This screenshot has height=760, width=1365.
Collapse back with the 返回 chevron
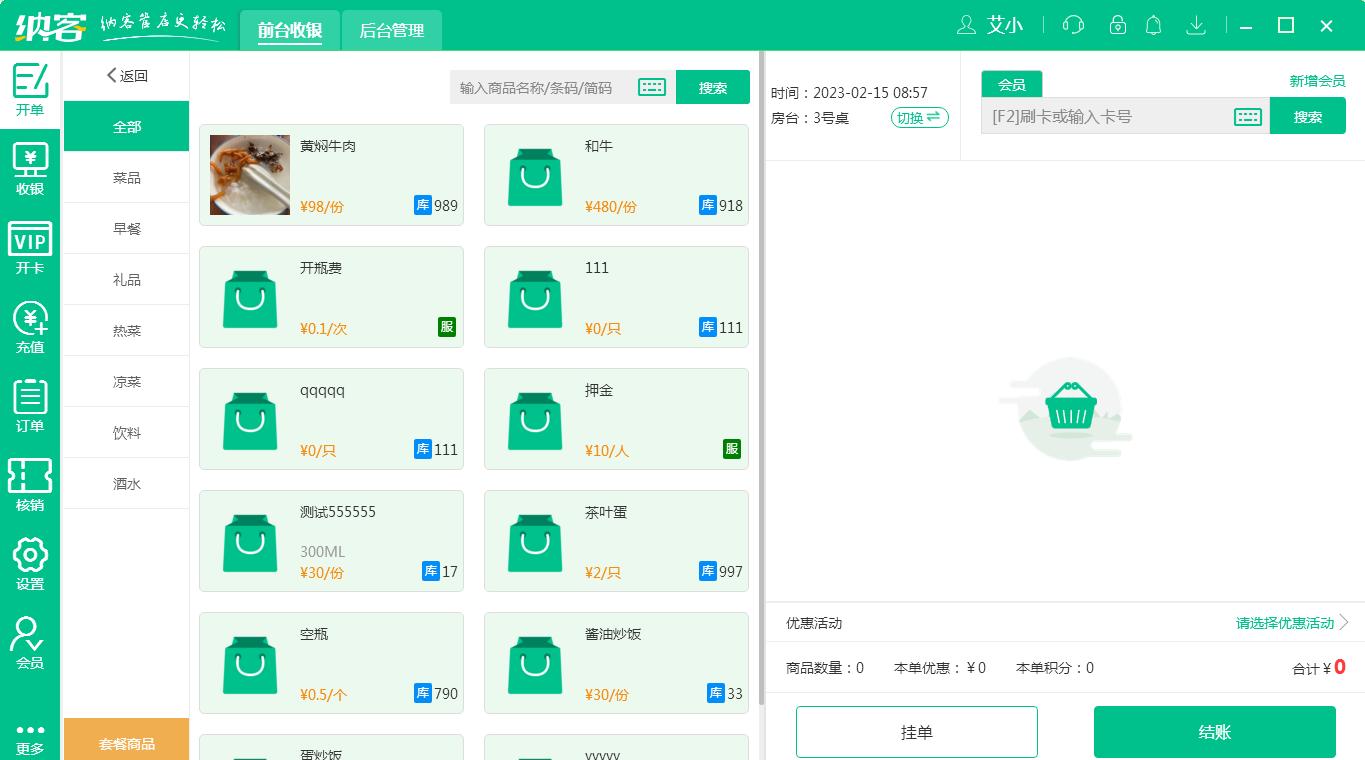pos(111,75)
